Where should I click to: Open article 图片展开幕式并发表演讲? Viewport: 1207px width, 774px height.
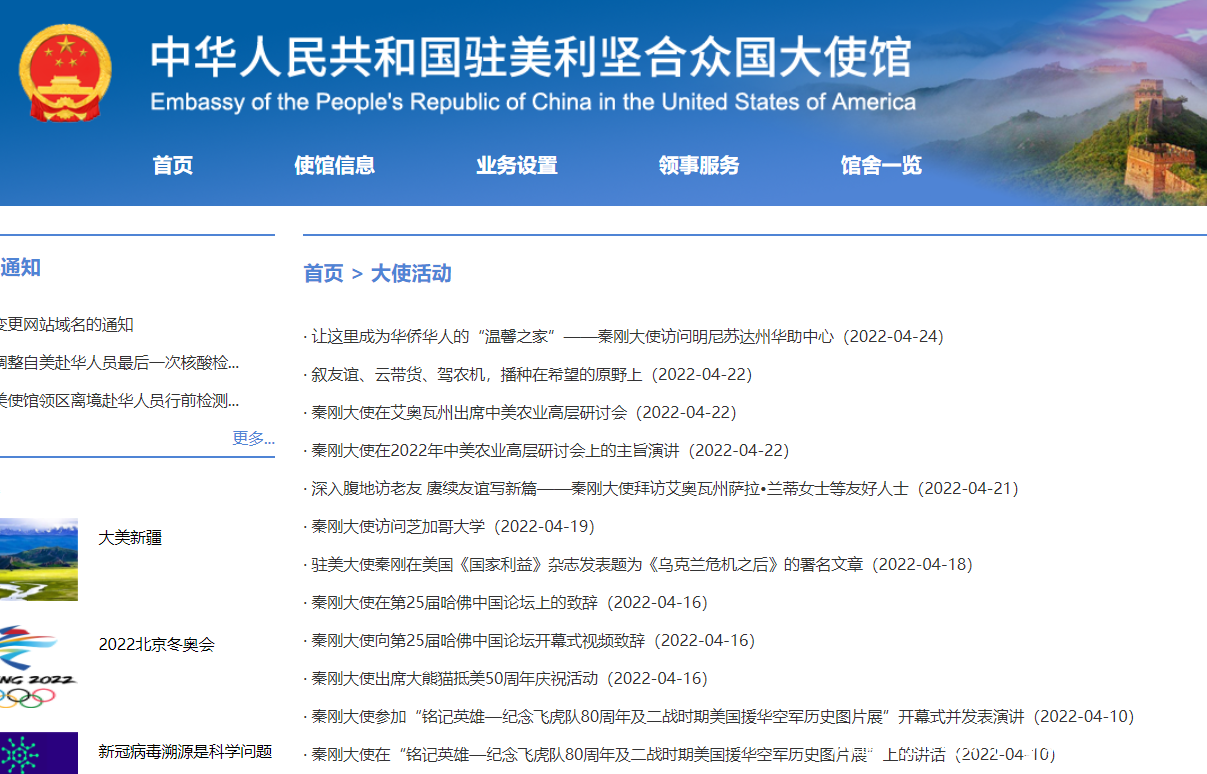click(x=723, y=717)
